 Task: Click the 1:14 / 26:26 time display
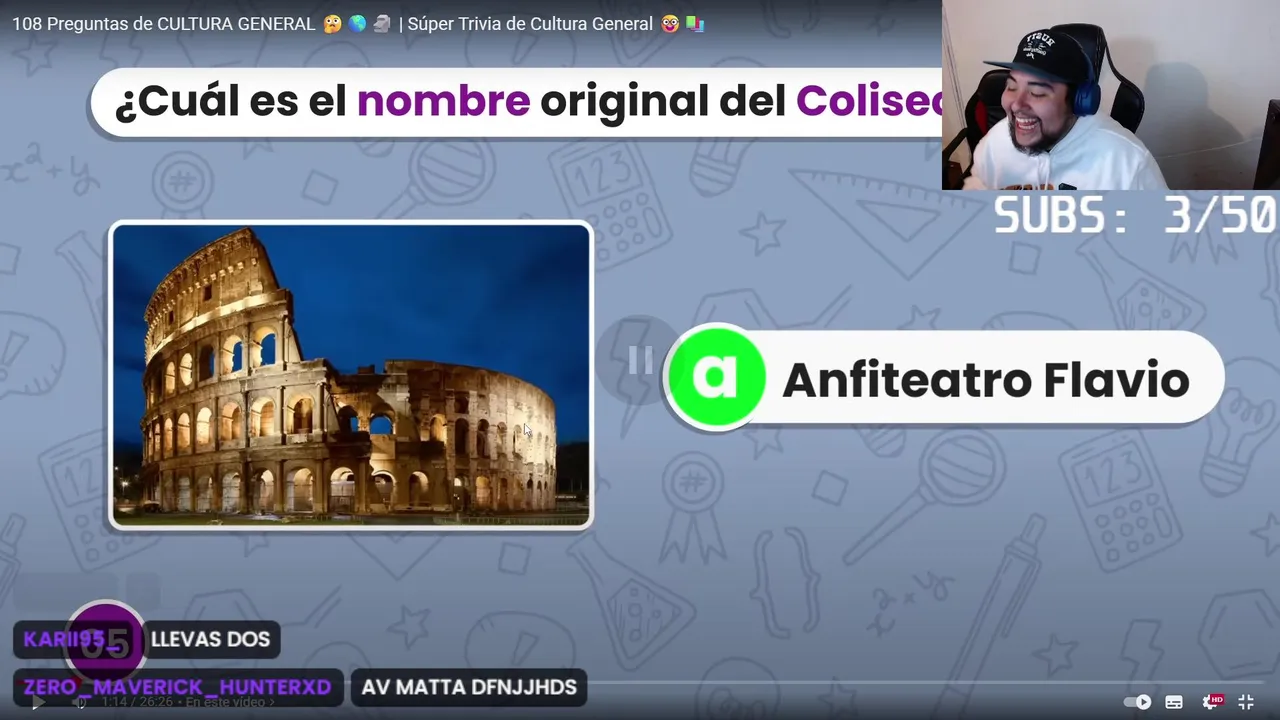pyautogui.click(x=138, y=702)
